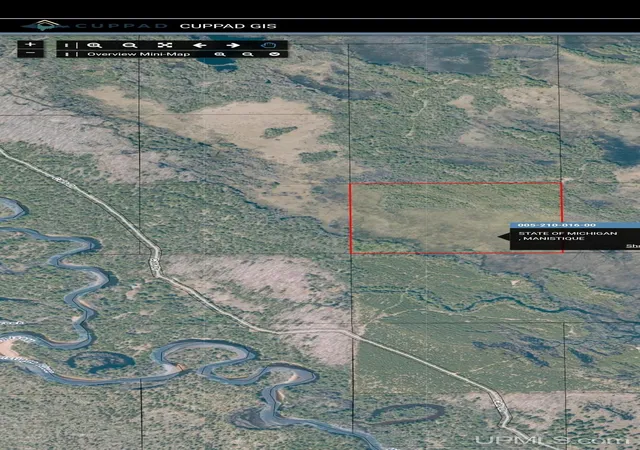Click the navigation toolbar grip handle
The image size is (640, 450).
[x=67, y=45]
